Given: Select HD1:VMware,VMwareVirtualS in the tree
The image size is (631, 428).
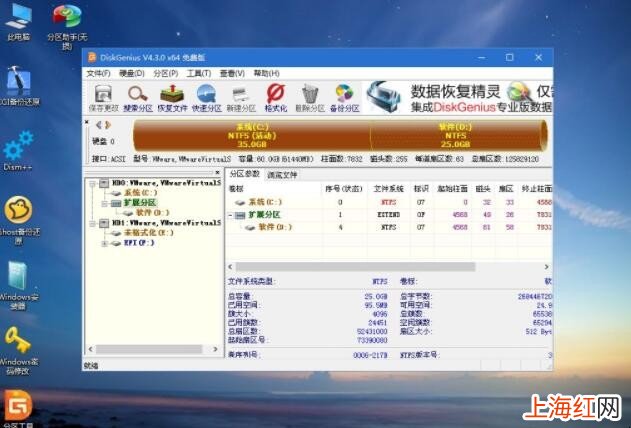Looking at the screenshot, I should click(166, 222).
